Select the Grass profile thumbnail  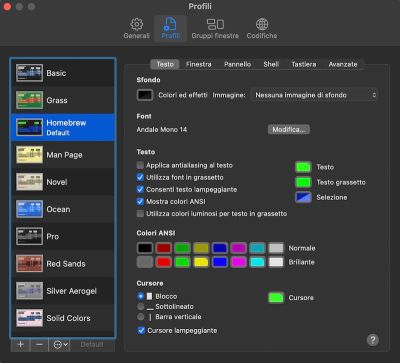[x=29, y=100]
